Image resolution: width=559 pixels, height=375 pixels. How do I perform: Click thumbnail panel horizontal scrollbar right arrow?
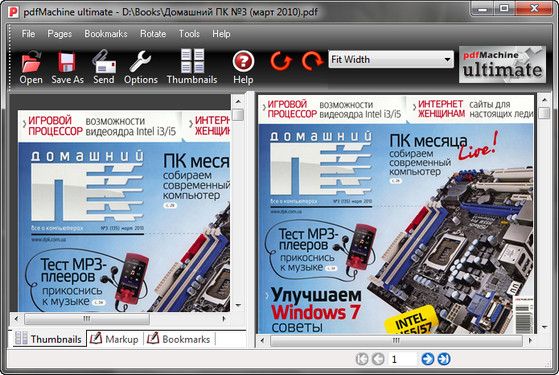(x=224, y=318)
